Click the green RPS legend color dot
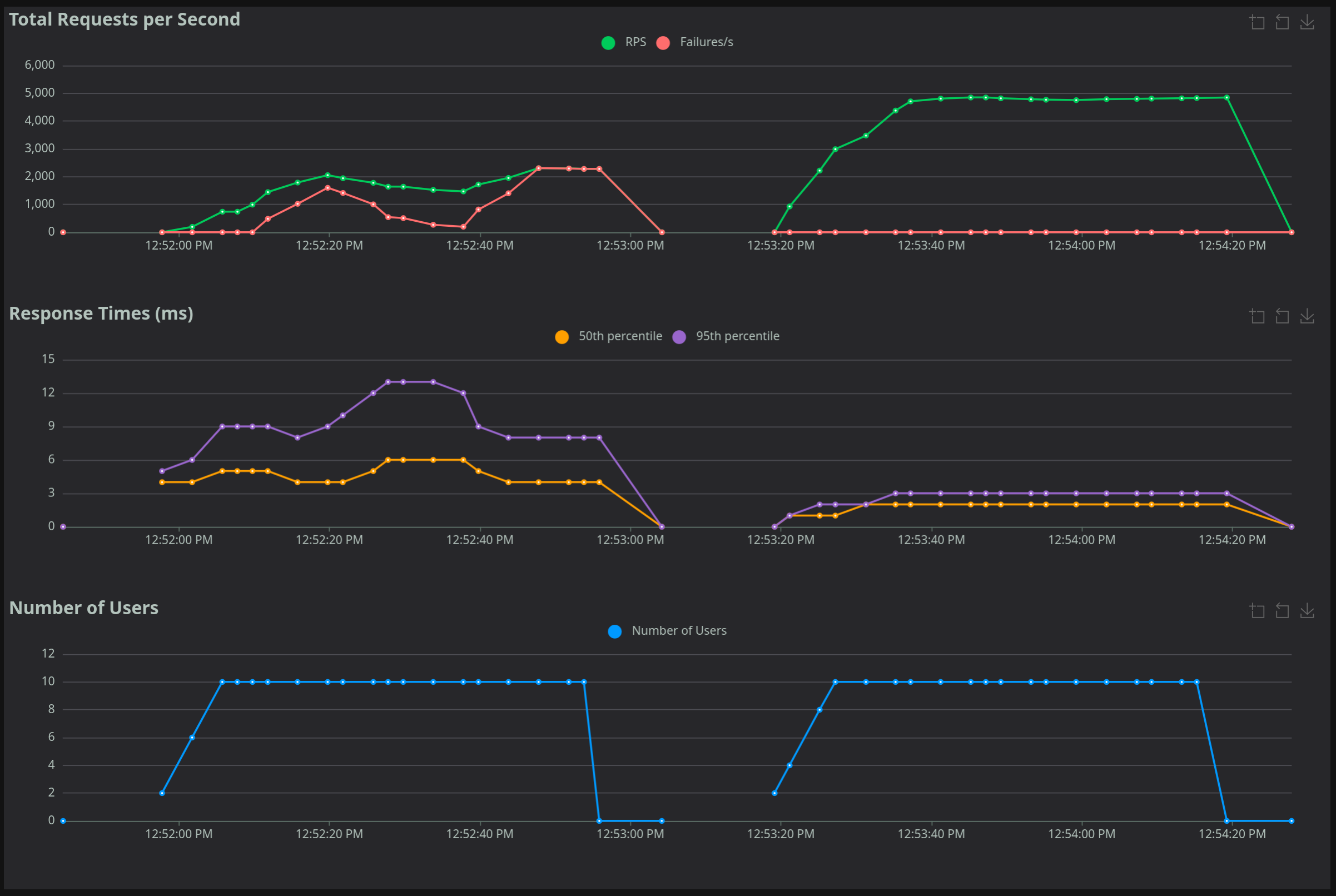This screenshot has height=896, width=1336. [608, 43]
